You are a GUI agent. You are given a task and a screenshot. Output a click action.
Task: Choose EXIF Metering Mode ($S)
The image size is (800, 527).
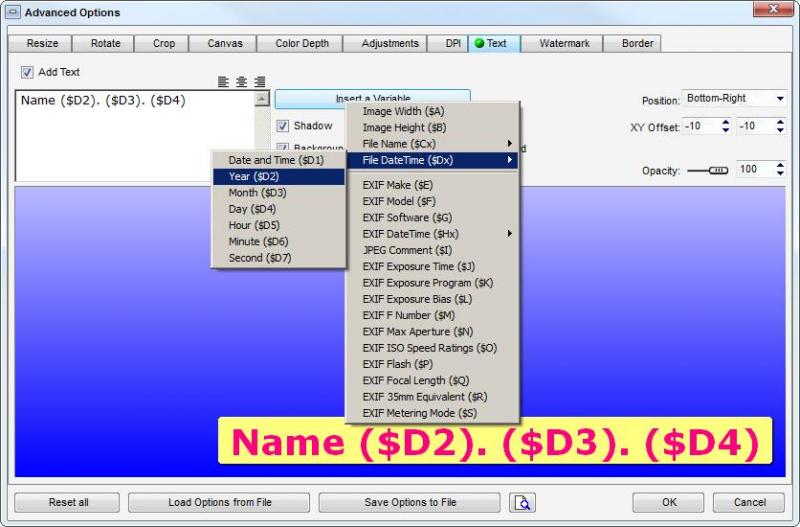pyautogui.click(x=432, y=413)
